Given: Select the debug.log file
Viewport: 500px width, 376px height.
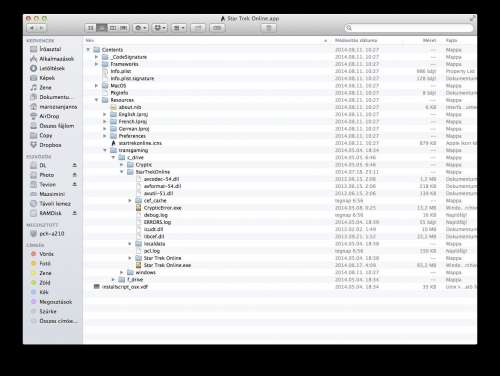Looking at the screenshot, I should click(156, 215).
